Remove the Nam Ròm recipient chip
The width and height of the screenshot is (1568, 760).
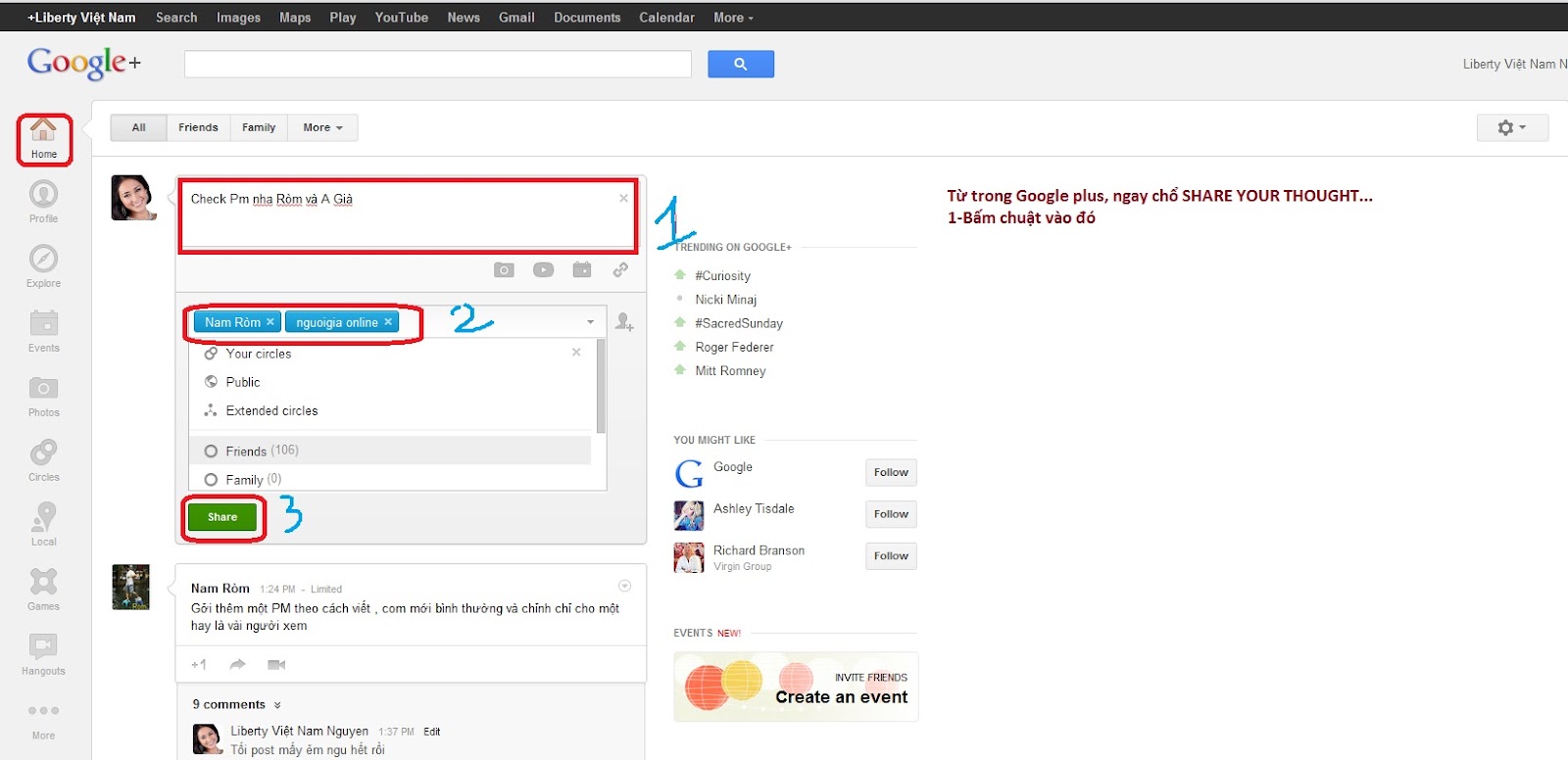(x=270, y=321)
